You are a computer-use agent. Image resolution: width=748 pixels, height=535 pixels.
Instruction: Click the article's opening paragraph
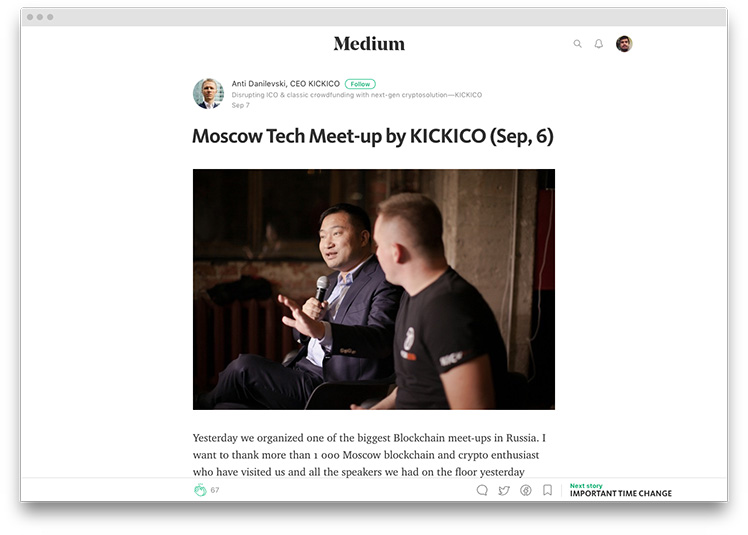(x=369, y=455)
